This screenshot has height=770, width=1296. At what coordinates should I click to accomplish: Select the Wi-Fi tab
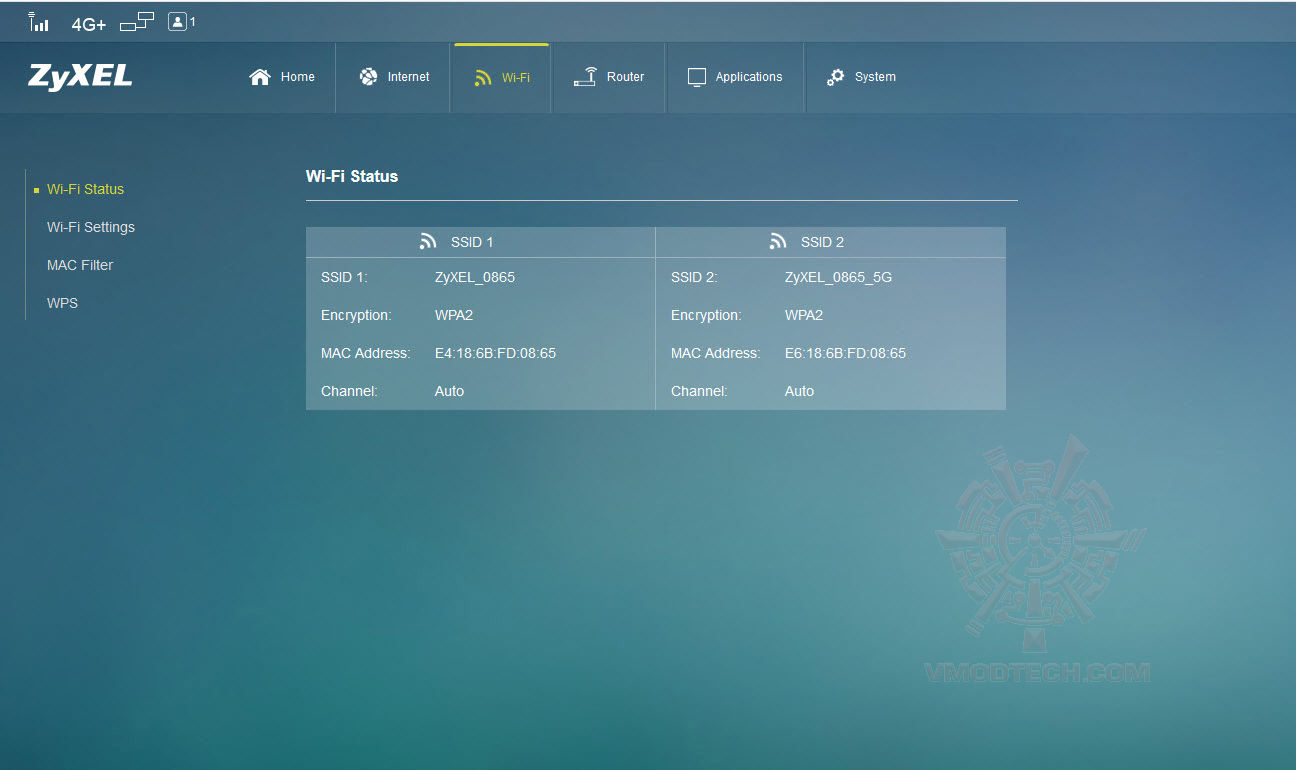pos(502,77)
